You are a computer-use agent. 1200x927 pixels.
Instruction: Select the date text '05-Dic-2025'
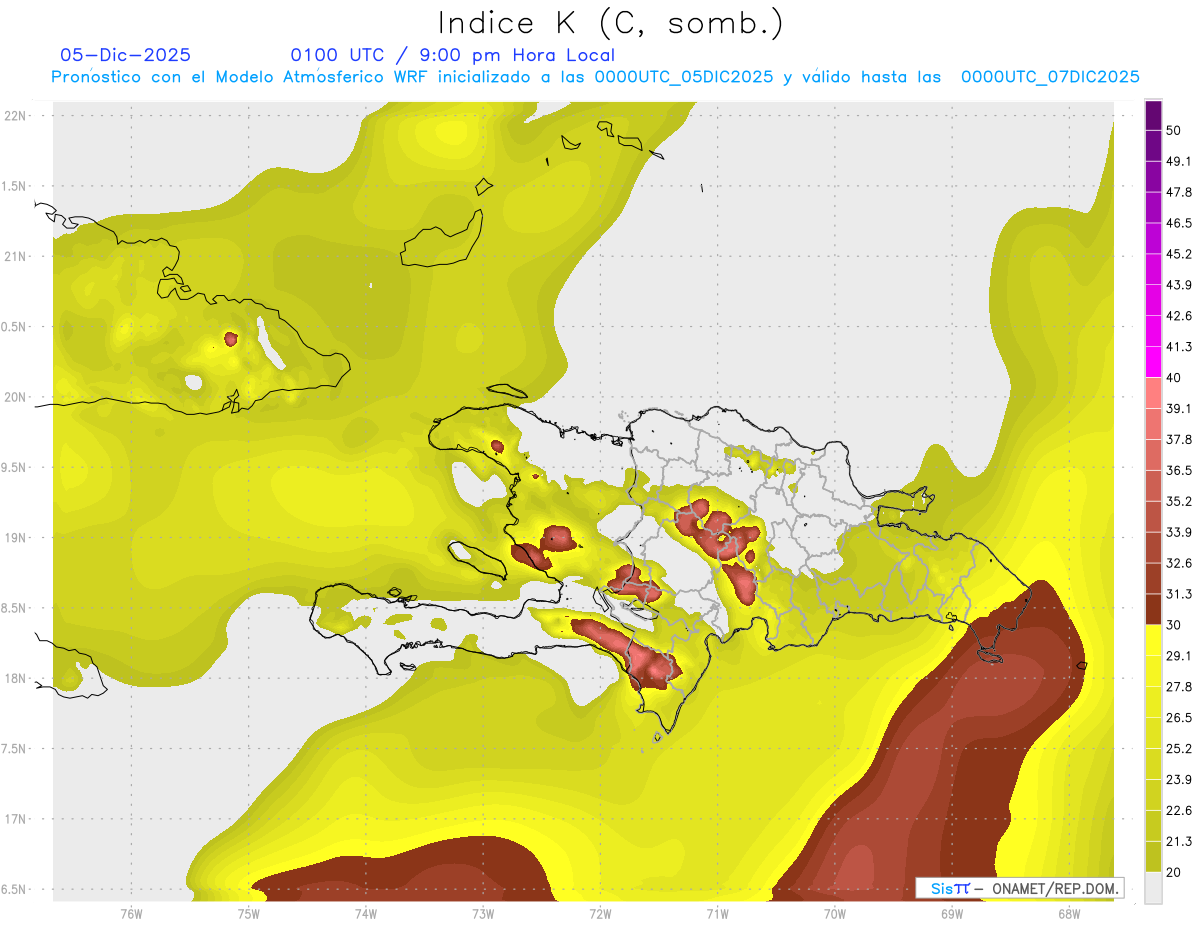(125, 55)
